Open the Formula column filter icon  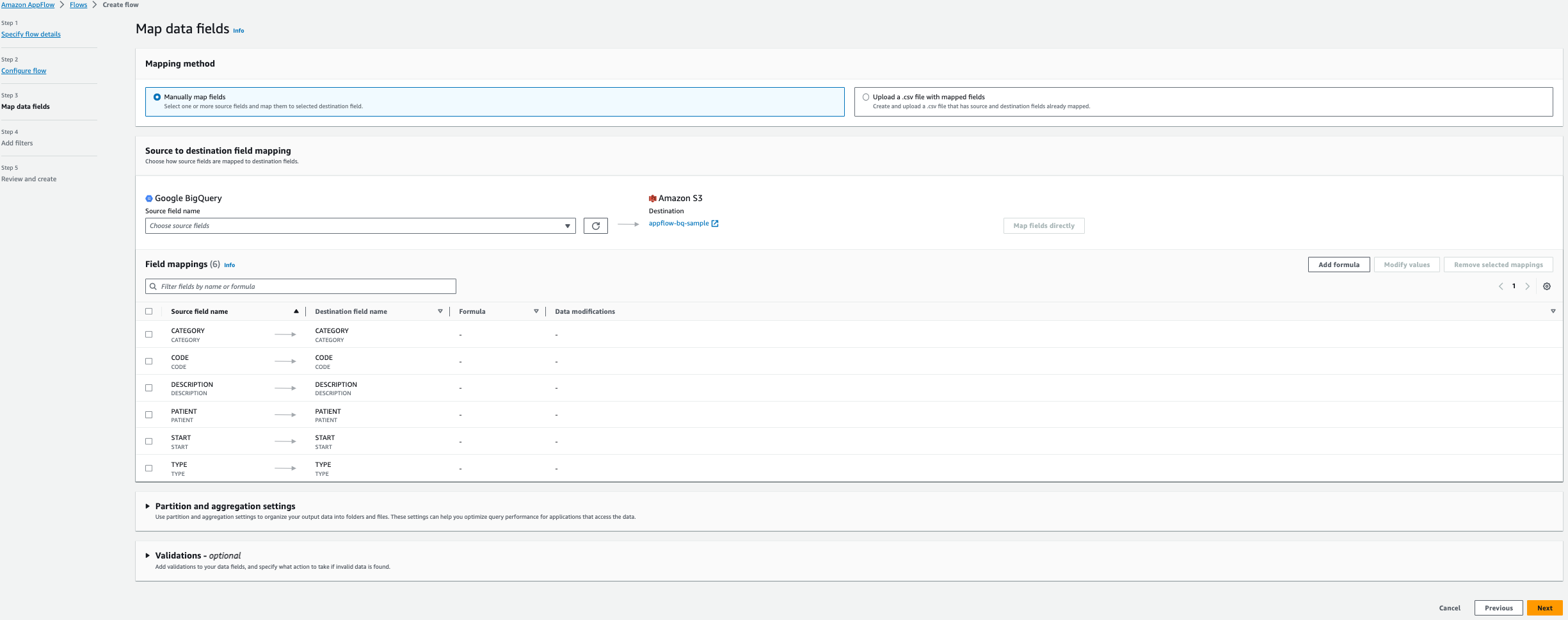coord(536,311)
